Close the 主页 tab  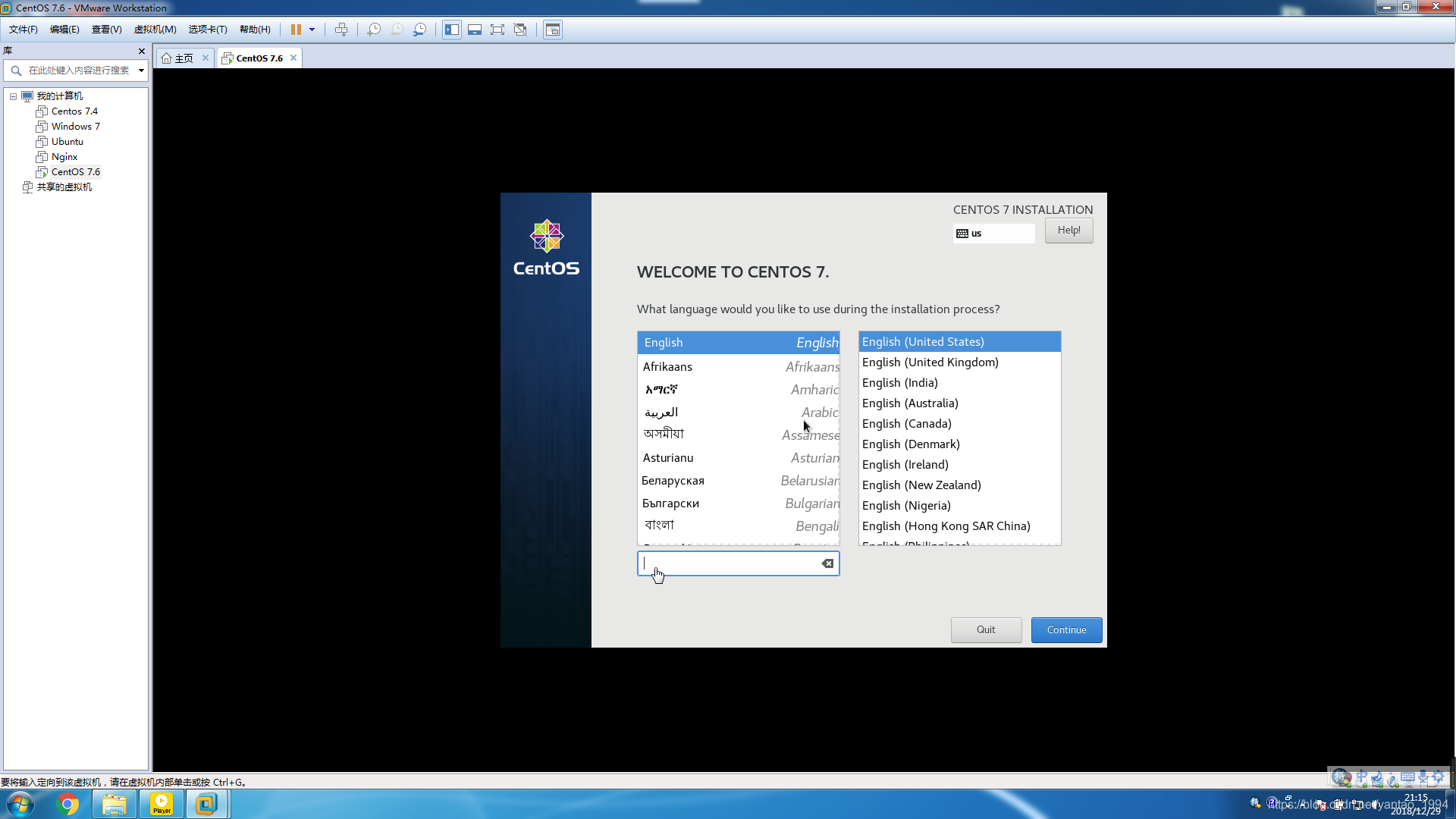[x=206, y=58]
